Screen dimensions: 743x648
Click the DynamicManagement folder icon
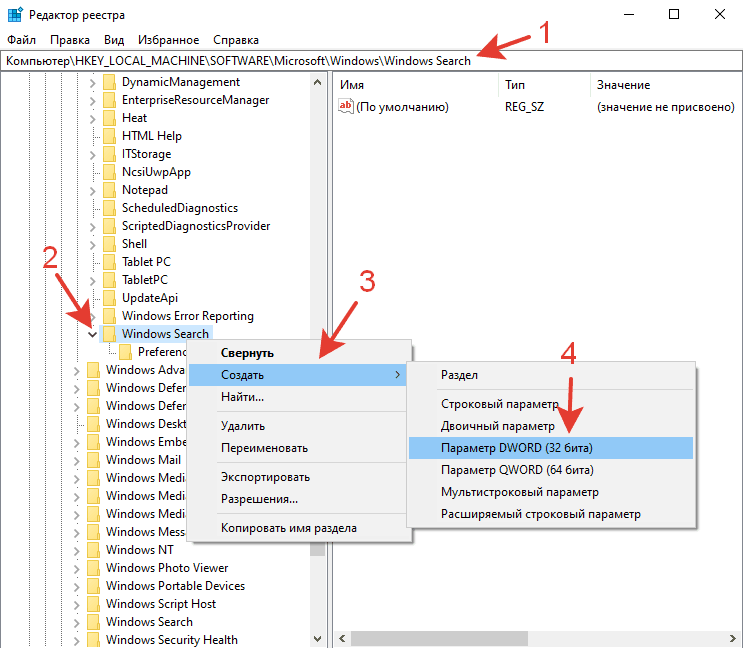[109, 82]
